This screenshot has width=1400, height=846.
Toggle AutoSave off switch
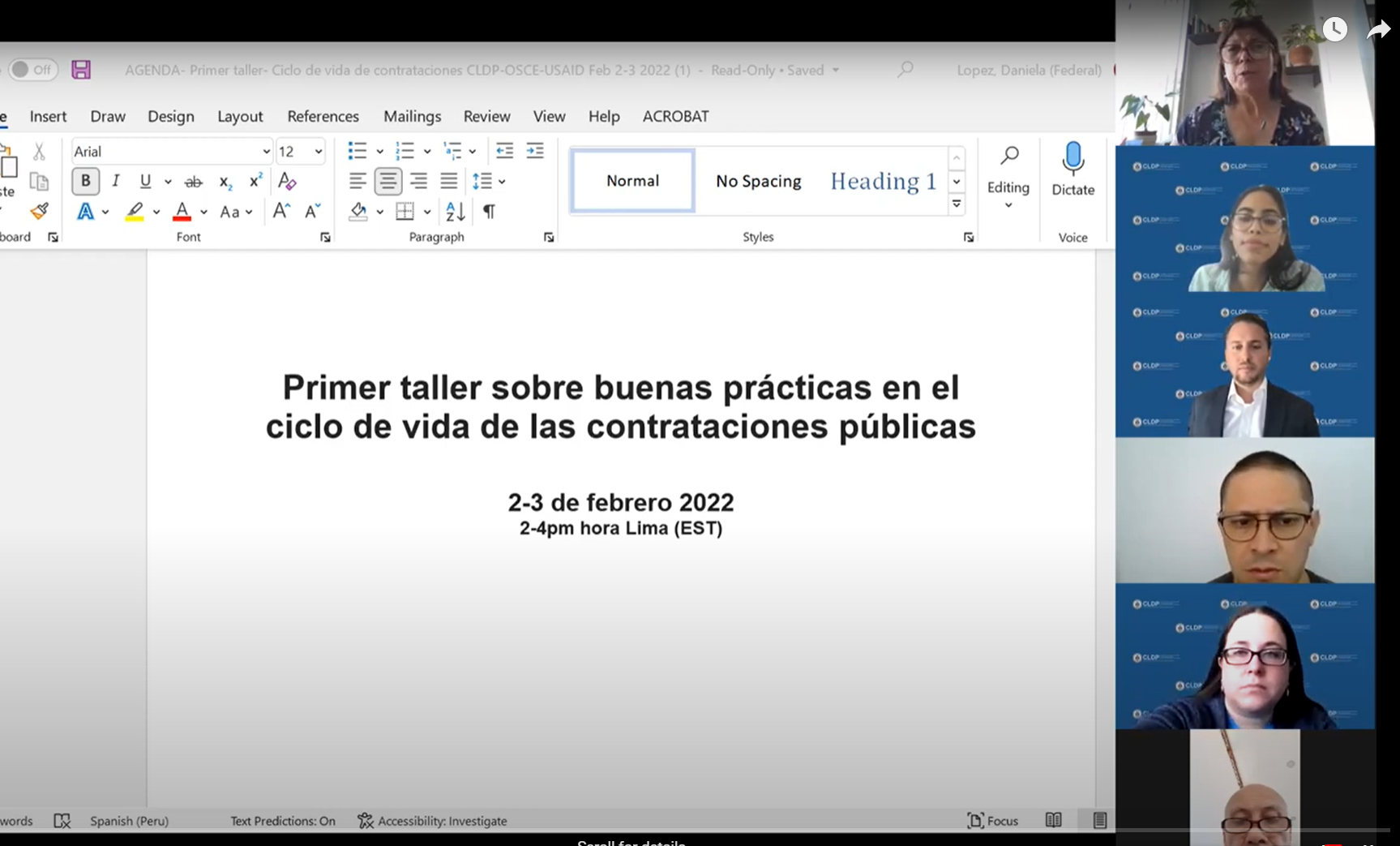(x=33, y=69)
